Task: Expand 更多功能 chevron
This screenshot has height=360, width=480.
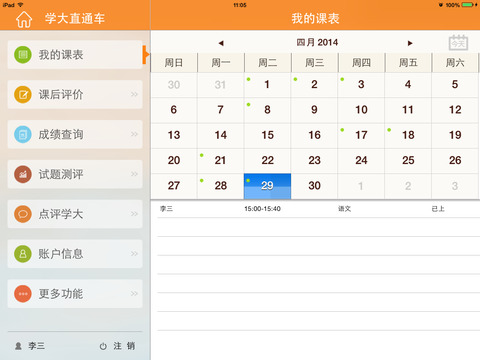Action: tap(134, 294)
